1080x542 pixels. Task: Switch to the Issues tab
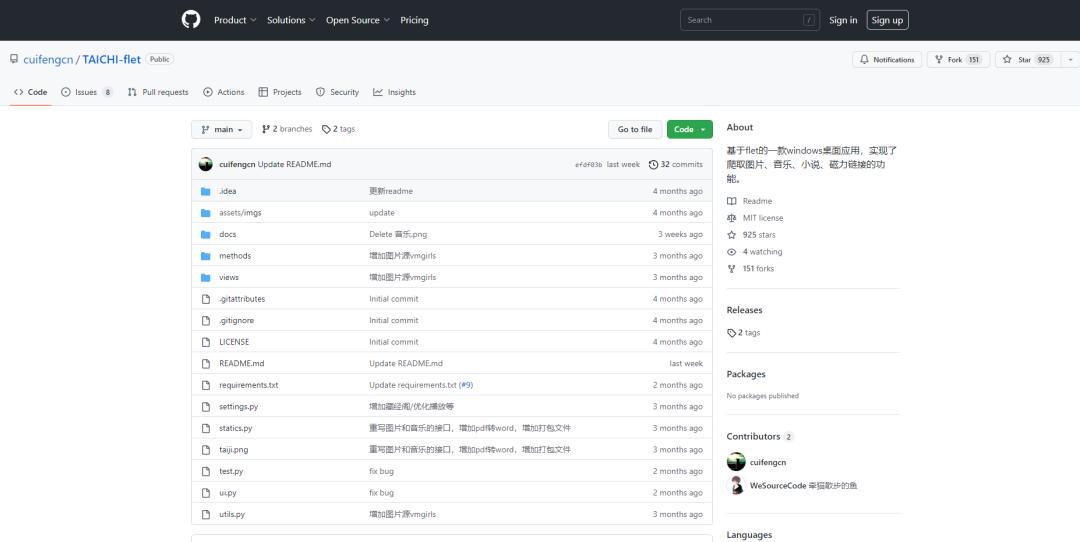pyautogui.click(x=86, y=92)
